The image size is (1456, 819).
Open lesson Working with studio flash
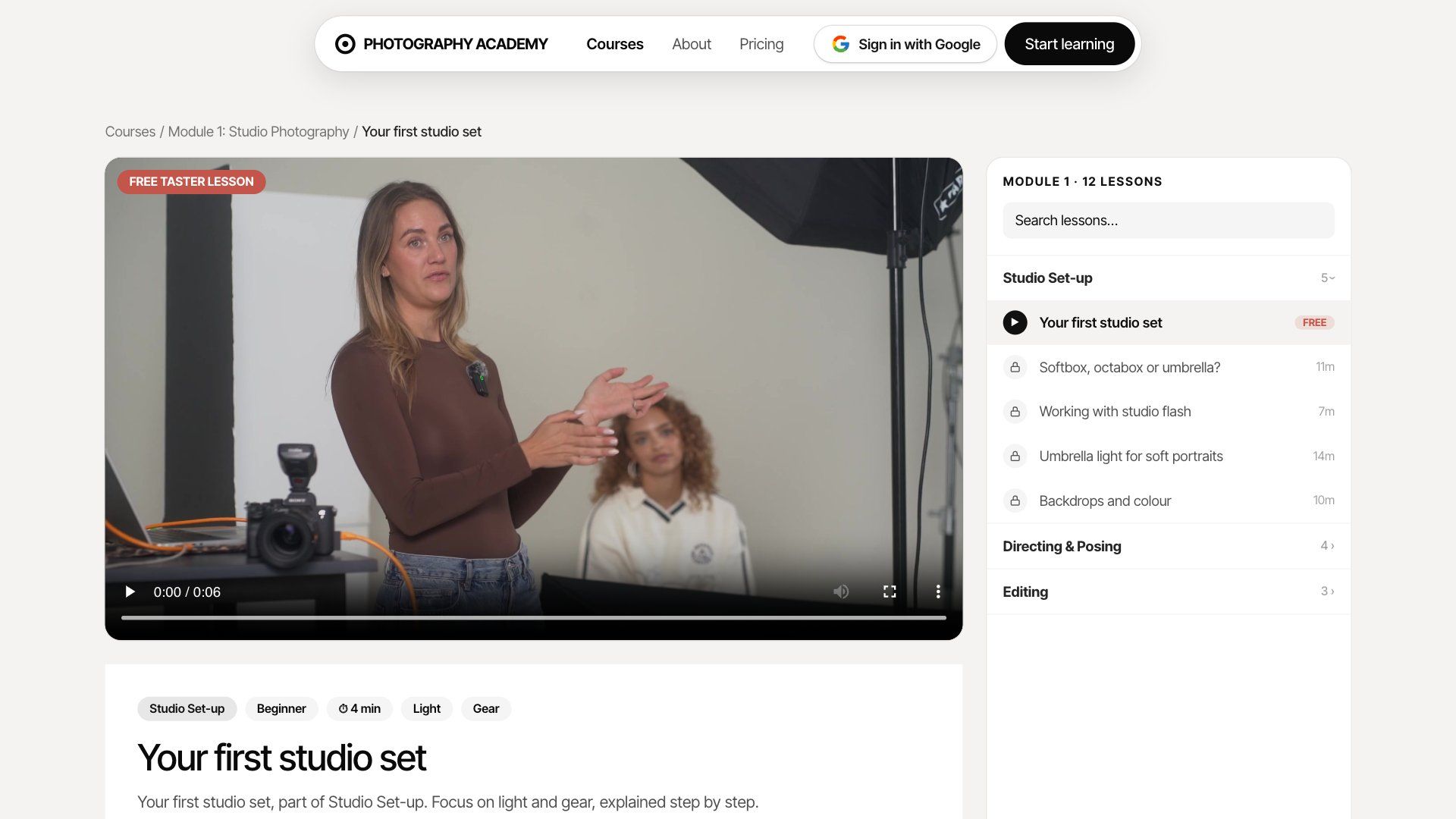click(1168, 412)
